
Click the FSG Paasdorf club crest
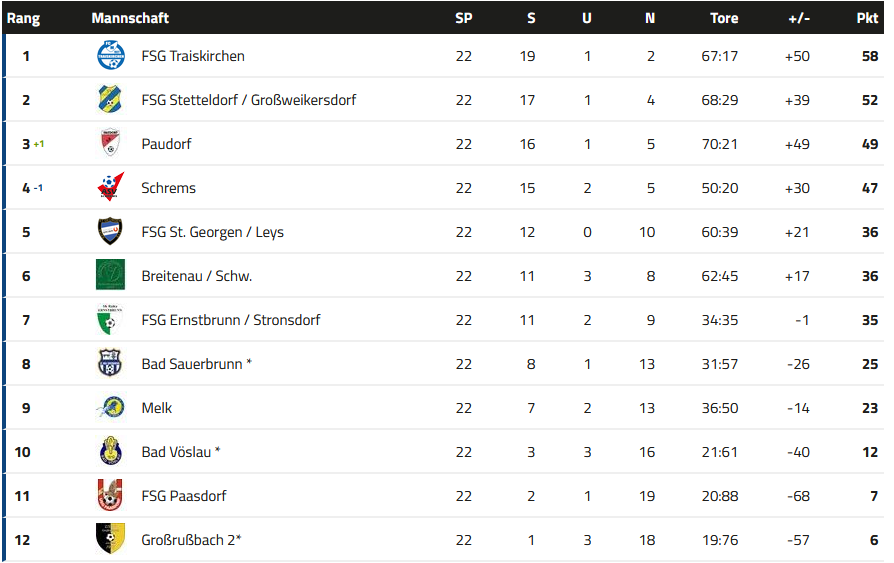point(110,495)
